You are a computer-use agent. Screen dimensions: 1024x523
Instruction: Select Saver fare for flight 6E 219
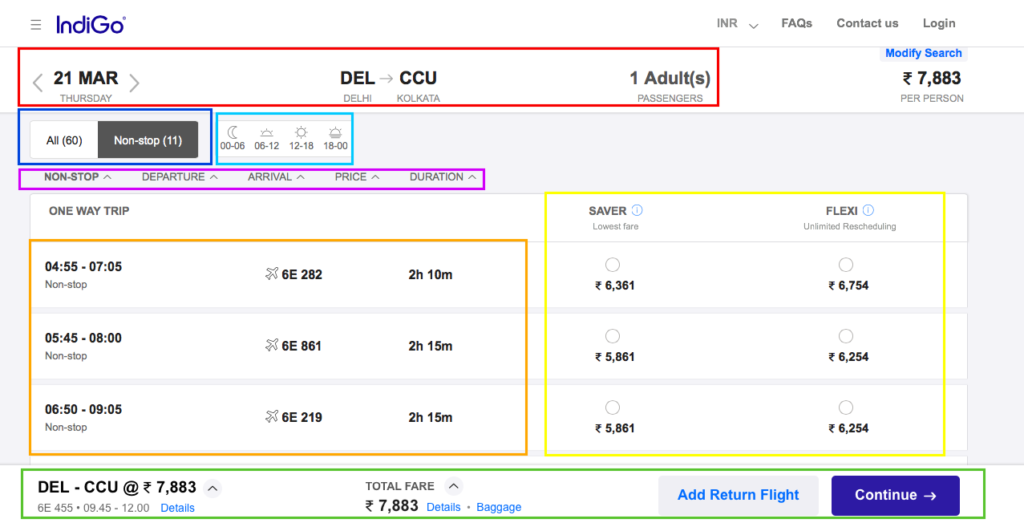[612, 407]
